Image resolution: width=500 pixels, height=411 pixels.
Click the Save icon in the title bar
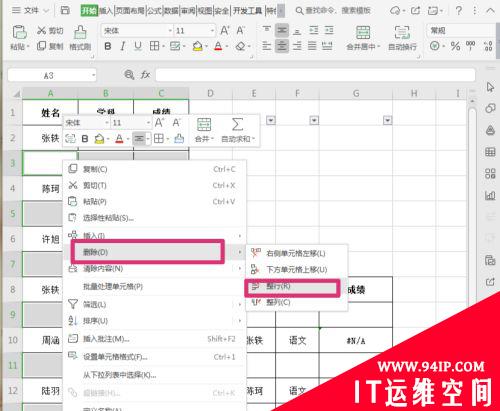tap(65, 10)
